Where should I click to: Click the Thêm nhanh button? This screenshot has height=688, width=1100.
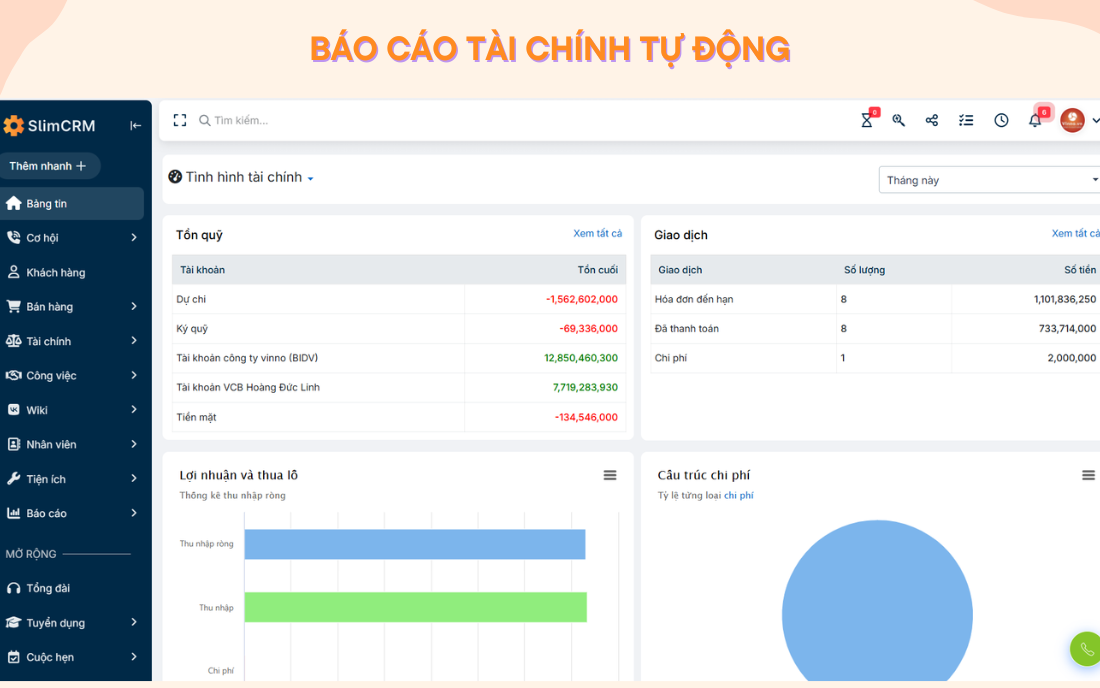50,165
